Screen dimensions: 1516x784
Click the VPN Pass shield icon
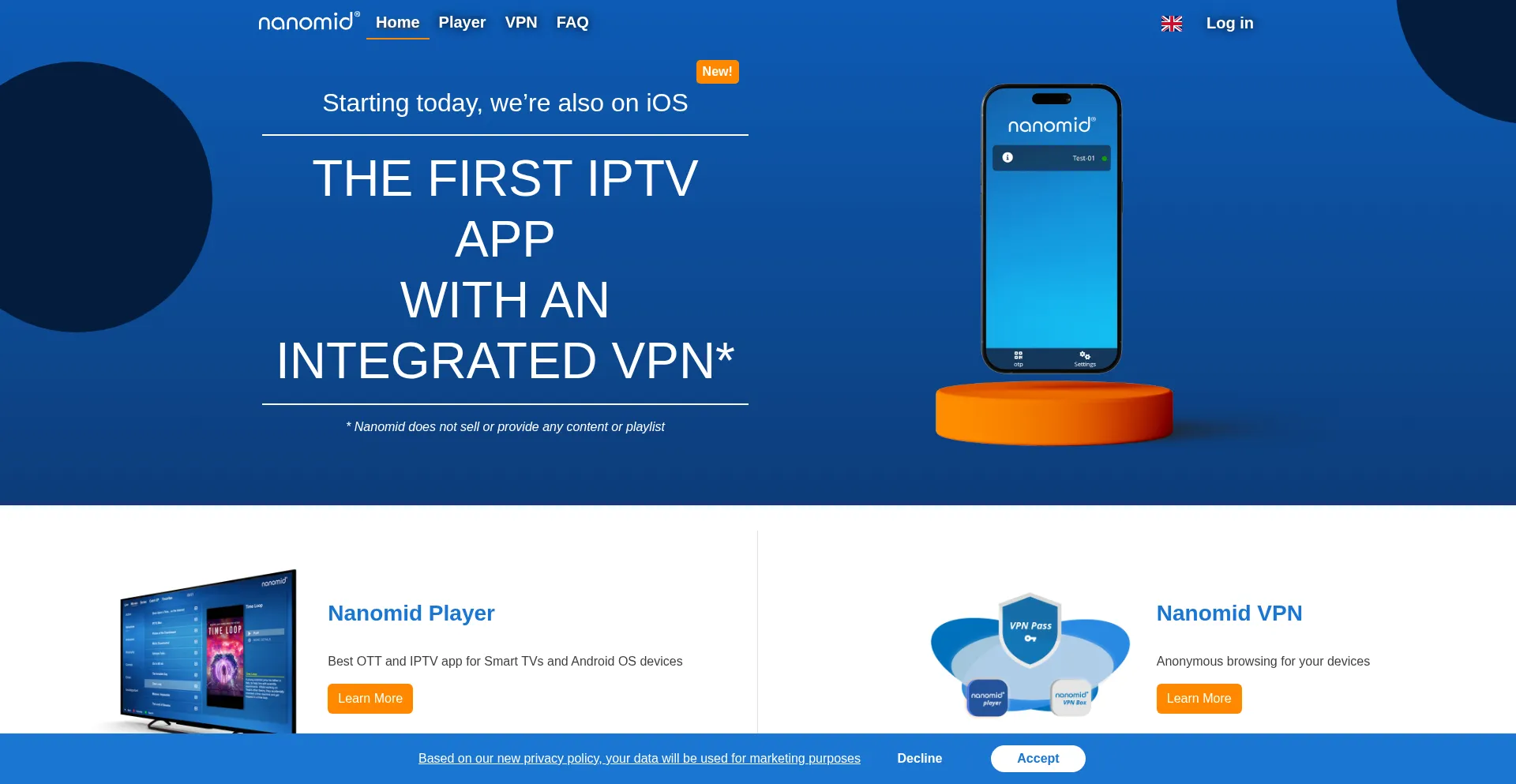pos(1030,630)
